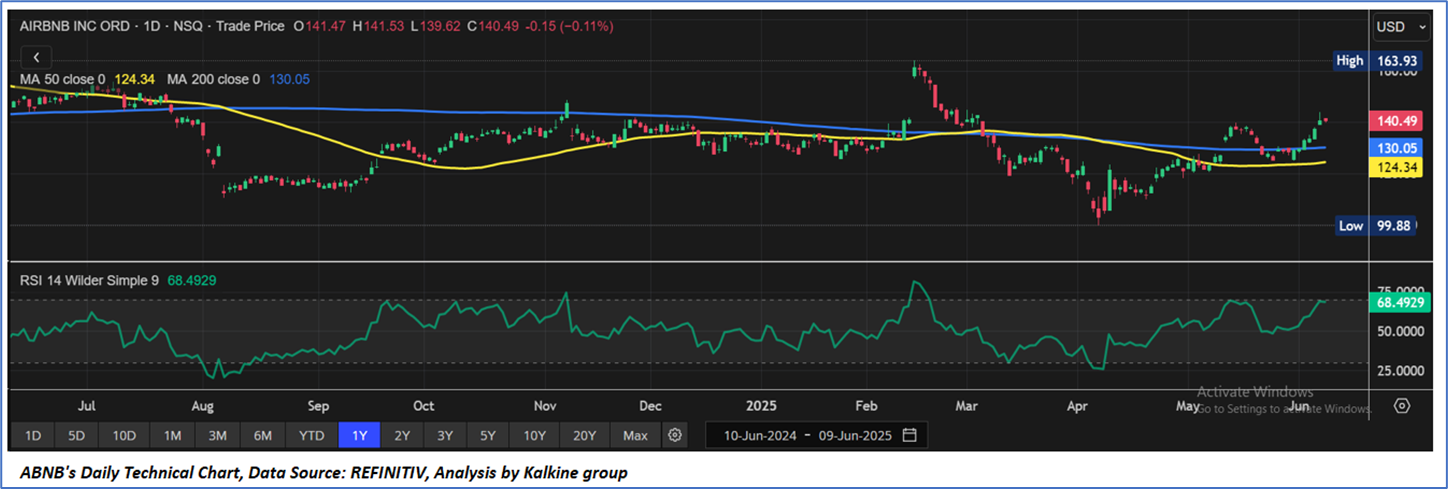Click the 3M range button
The image size is (1448, 489).
(x=218, y=435)
